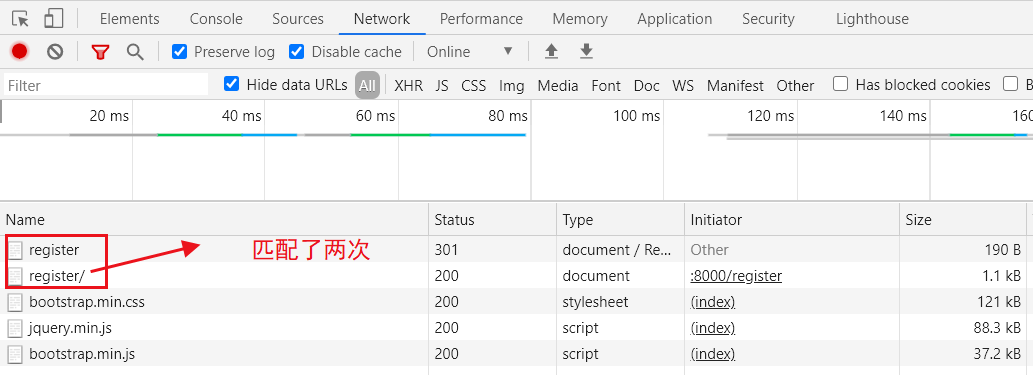Click the 100 ms timeline overview marker

[x=636, y=117]
